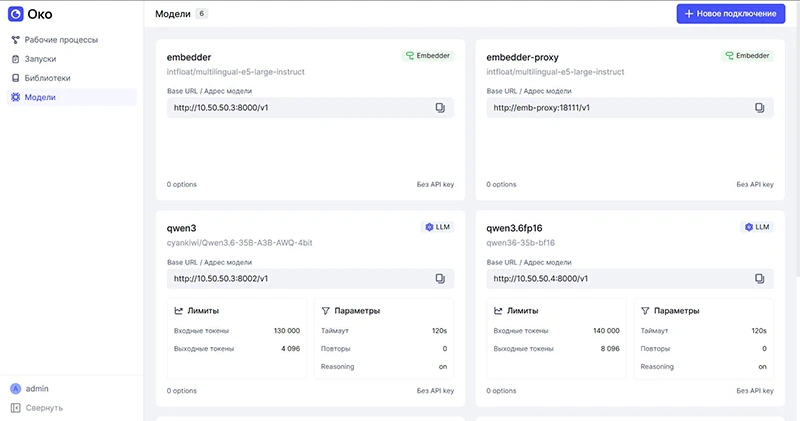The image size is (800, 421).
Task: Click Без API key on embedder card
Action: coord(435,184)
